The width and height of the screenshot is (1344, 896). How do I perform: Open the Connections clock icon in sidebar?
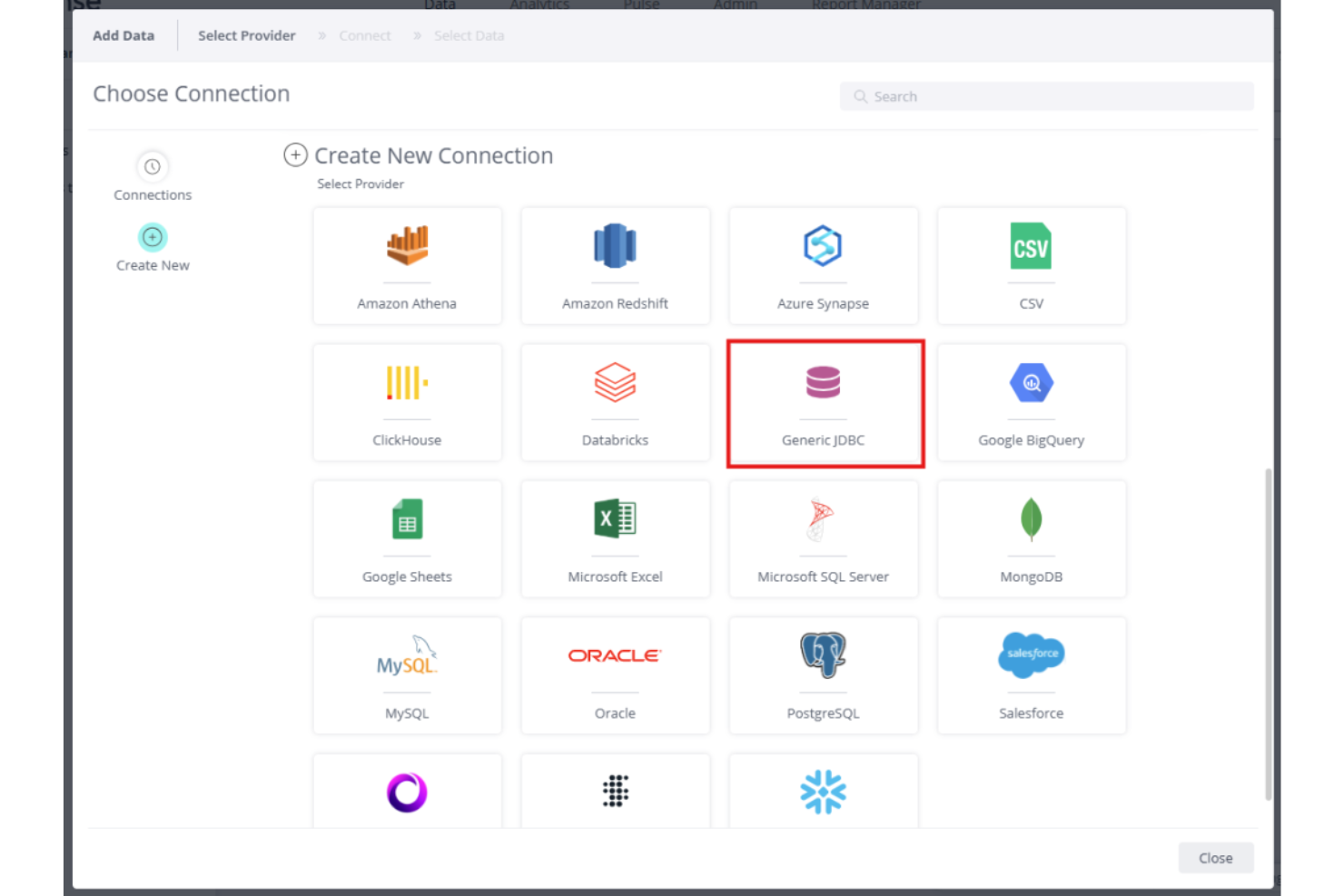coord(152,167)
